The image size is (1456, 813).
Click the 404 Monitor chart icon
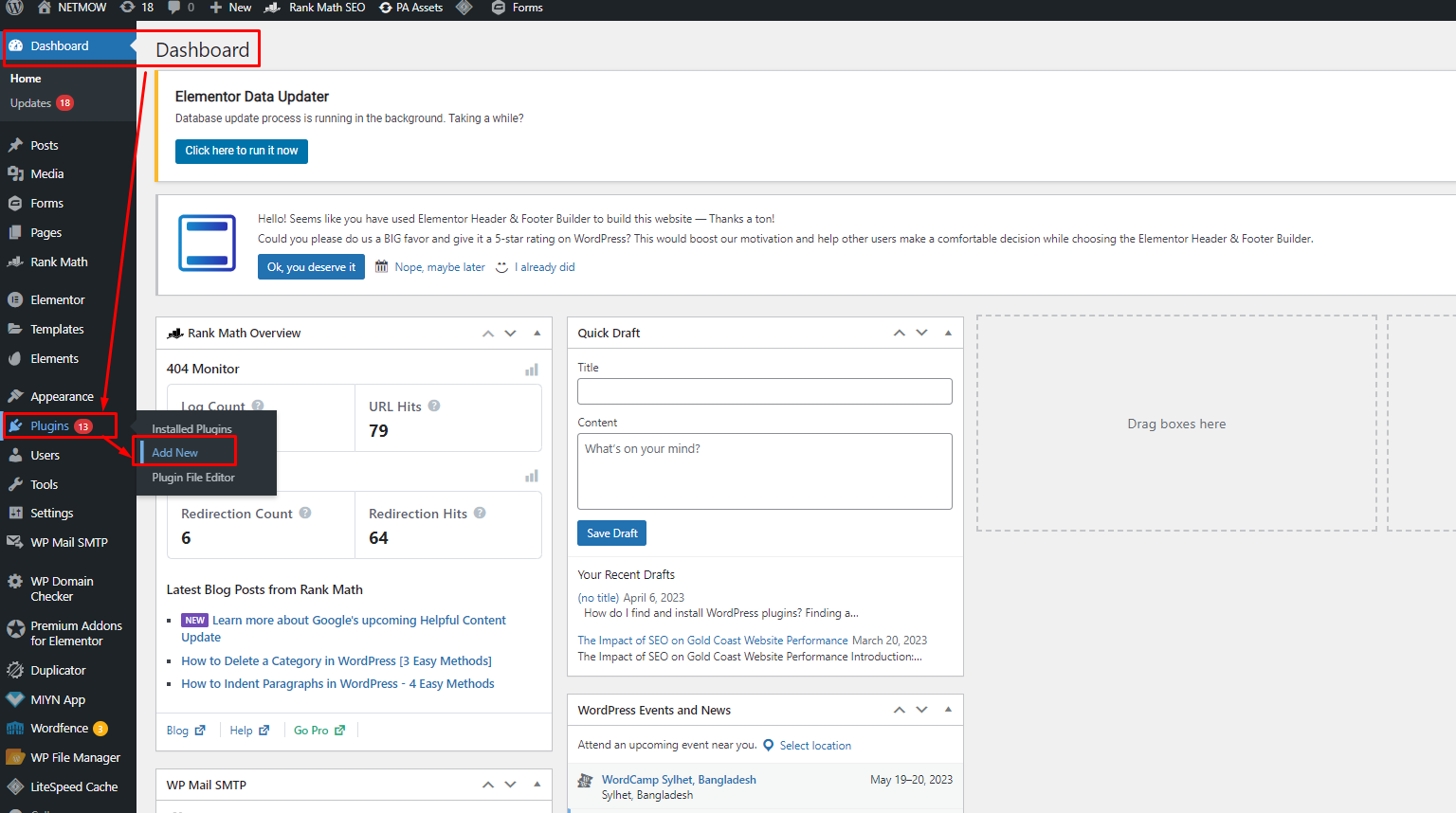[532, 370]
